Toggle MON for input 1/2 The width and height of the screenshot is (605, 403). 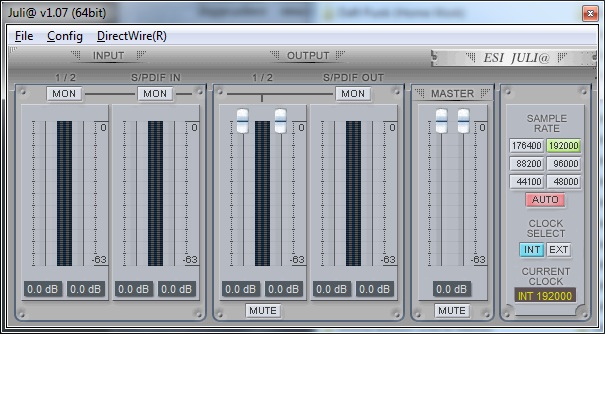point(64,93)
